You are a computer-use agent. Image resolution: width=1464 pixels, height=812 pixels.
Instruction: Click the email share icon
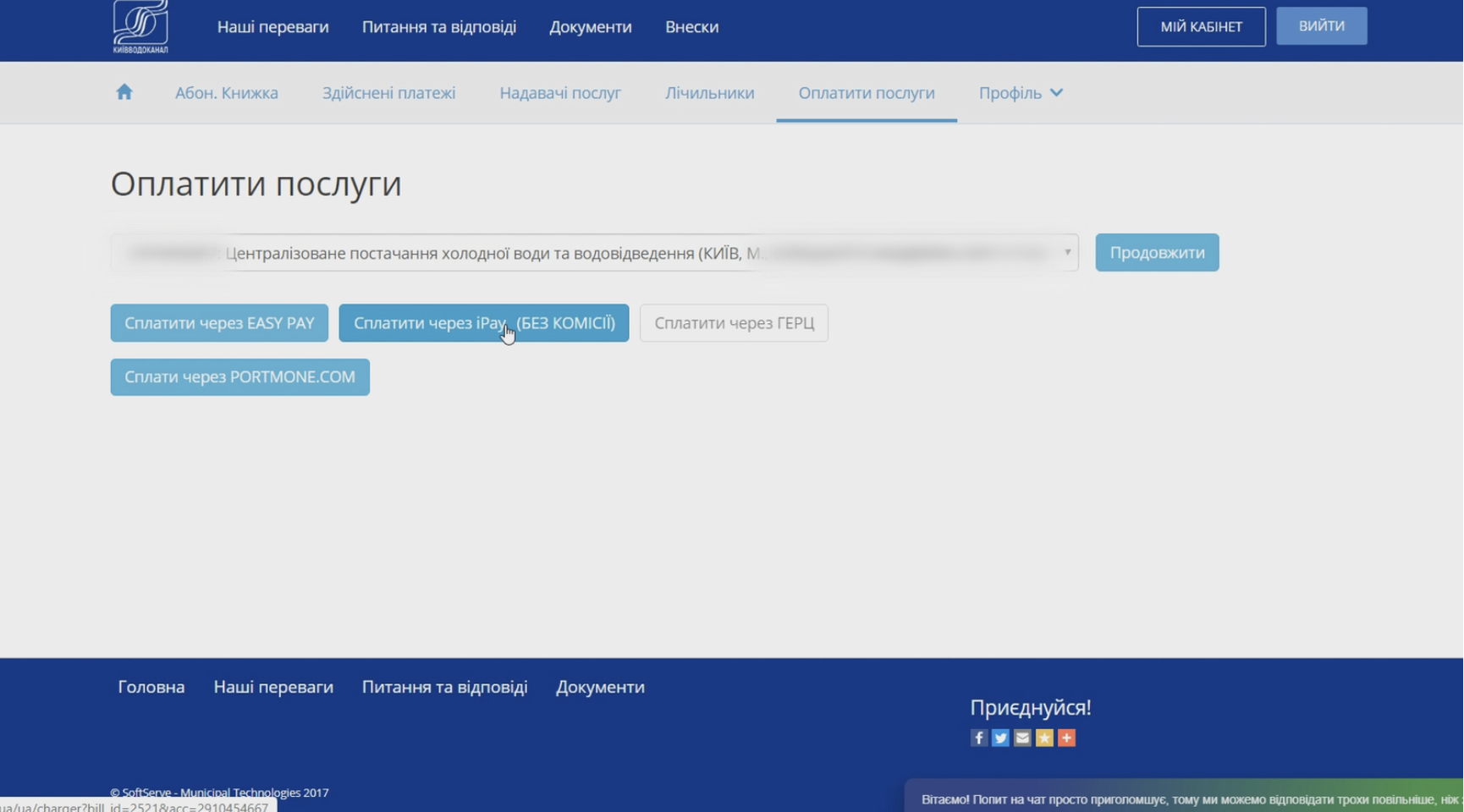point(1023,738)
